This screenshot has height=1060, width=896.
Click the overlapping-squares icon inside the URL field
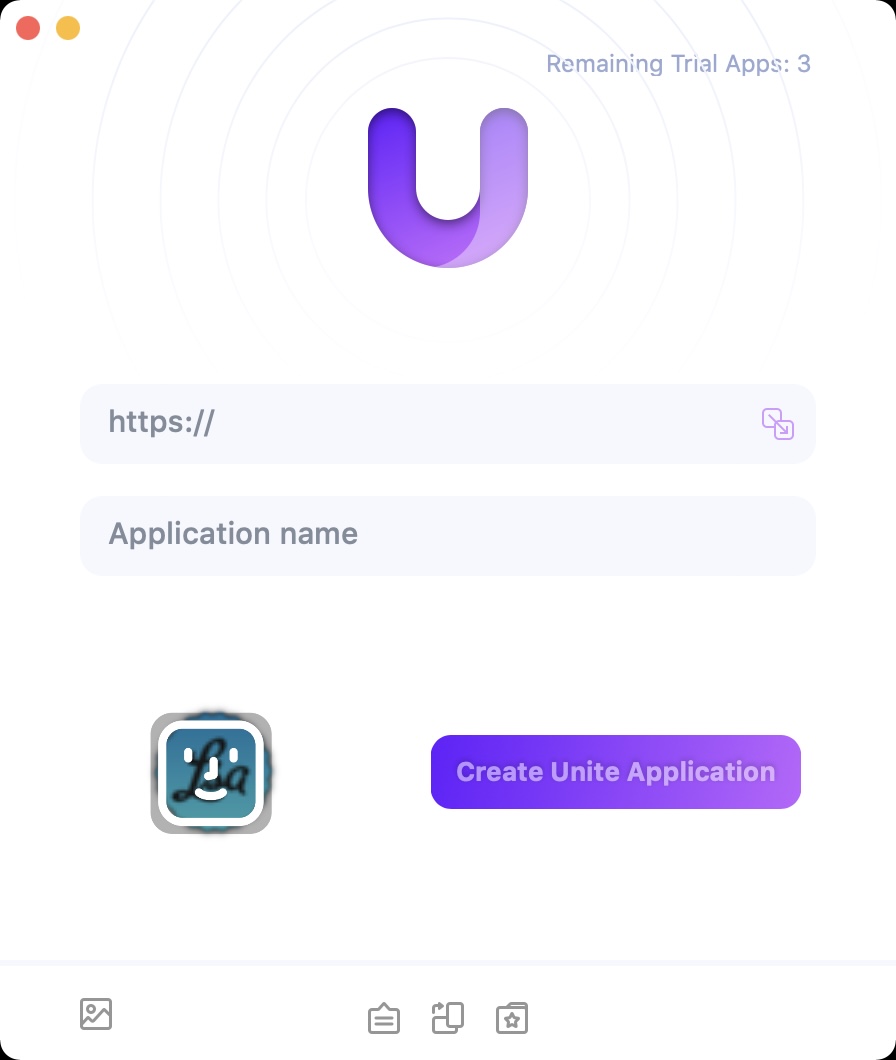pos(778,424)
